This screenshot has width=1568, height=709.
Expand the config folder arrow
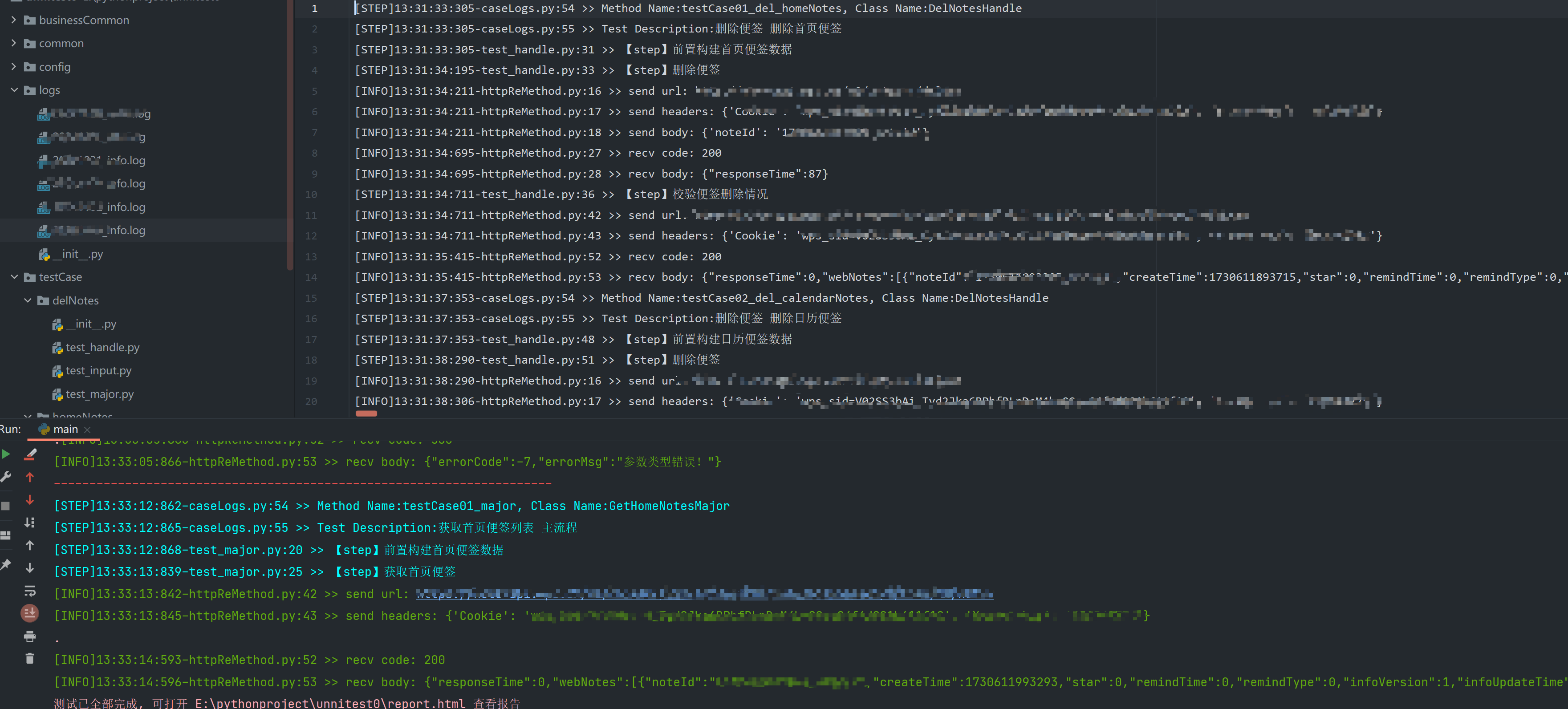[13, 67]
